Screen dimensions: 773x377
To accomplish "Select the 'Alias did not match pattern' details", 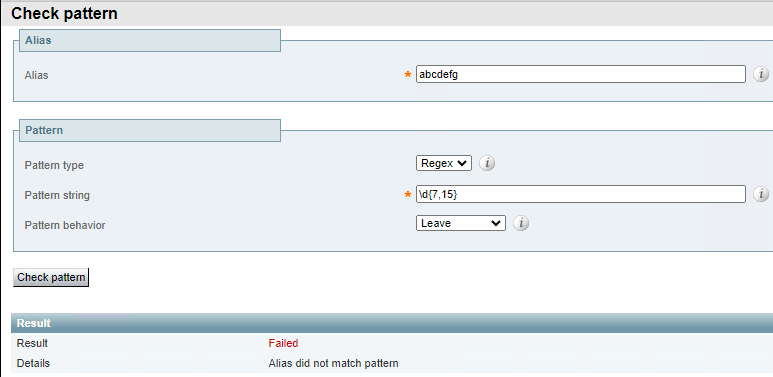I will (333, 364).
